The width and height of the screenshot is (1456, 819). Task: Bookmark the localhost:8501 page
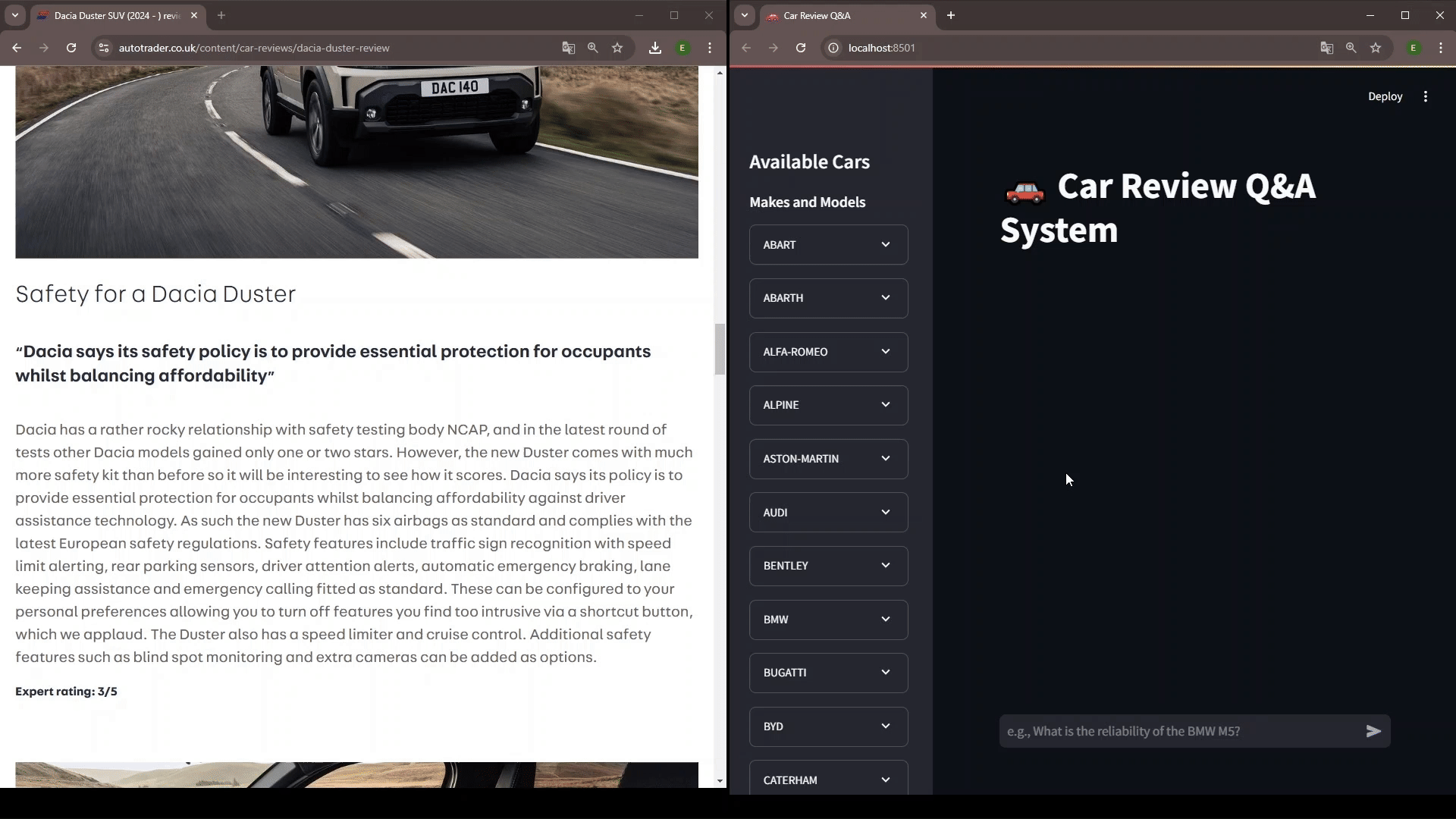[1376, 48]
